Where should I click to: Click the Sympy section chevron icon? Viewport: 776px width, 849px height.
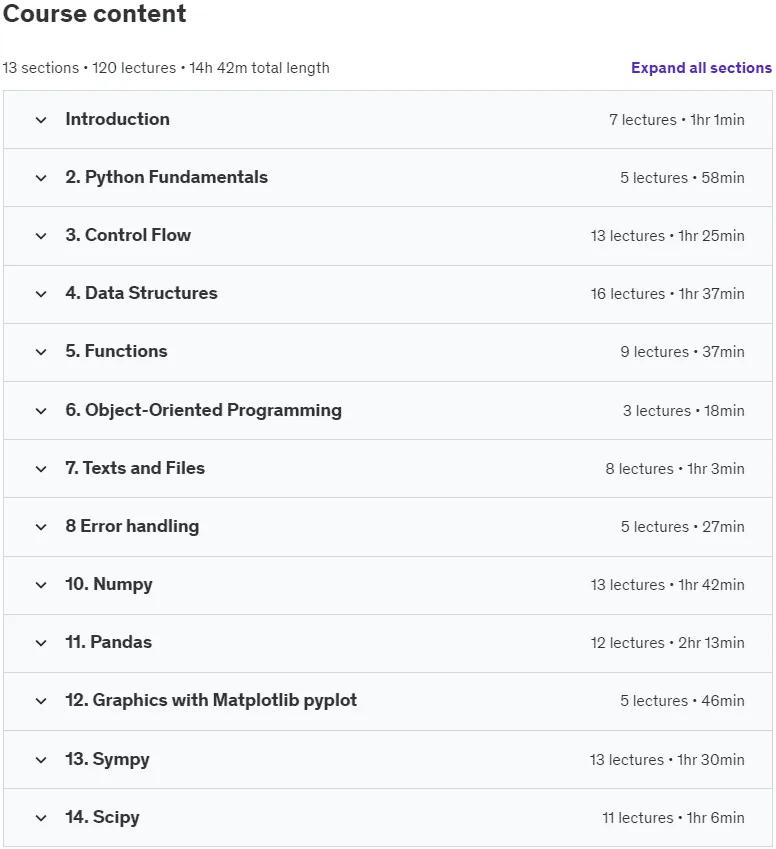[x=41, y=760]
